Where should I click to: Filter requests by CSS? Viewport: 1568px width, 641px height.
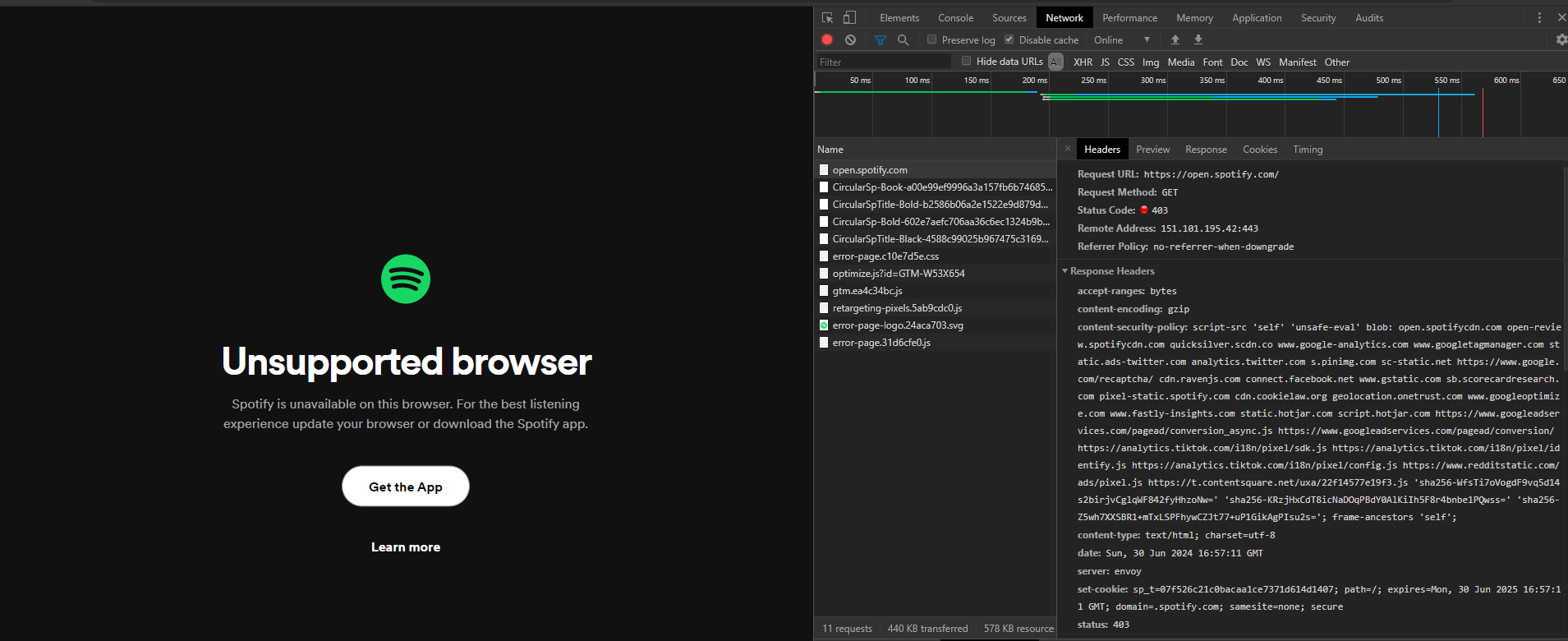click(1125, 62)
